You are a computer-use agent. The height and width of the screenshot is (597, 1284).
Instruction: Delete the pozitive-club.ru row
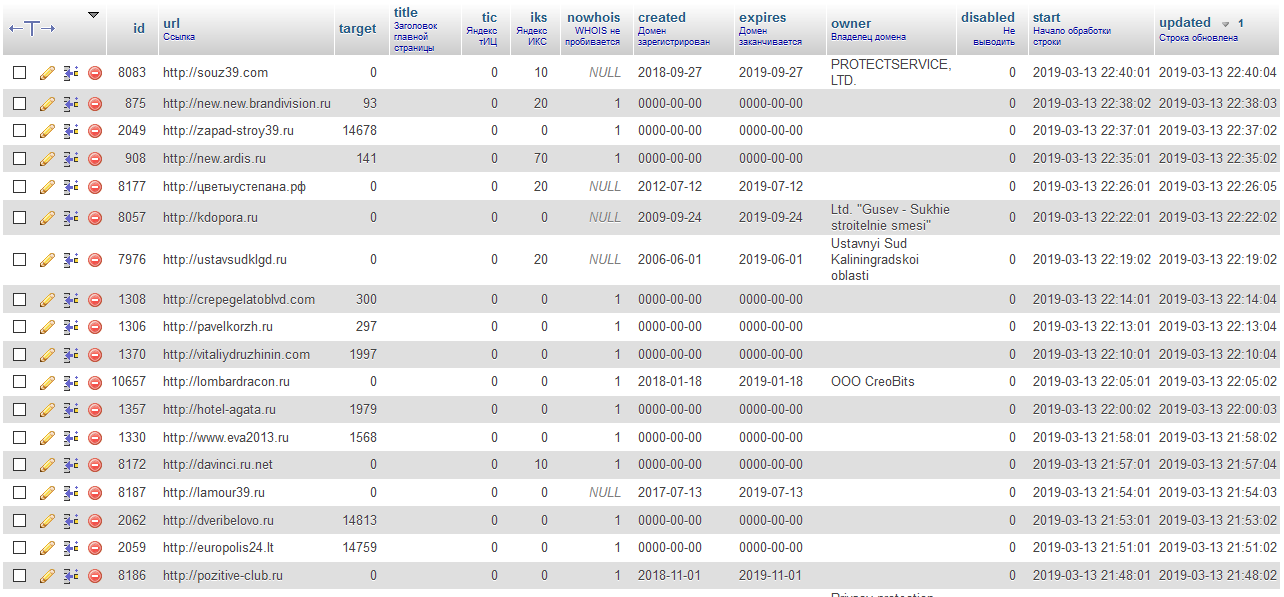pyautogui.click(x=95, y=576)
